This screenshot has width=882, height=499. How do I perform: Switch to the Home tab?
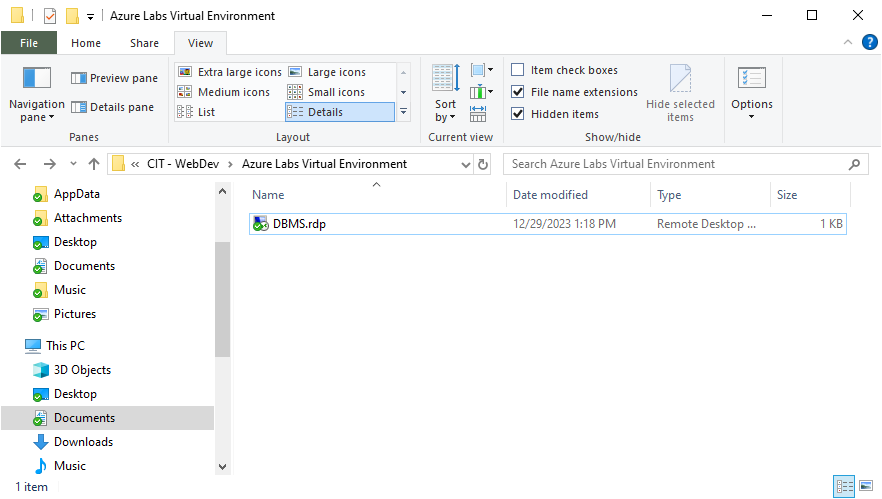tap(86, 43)
